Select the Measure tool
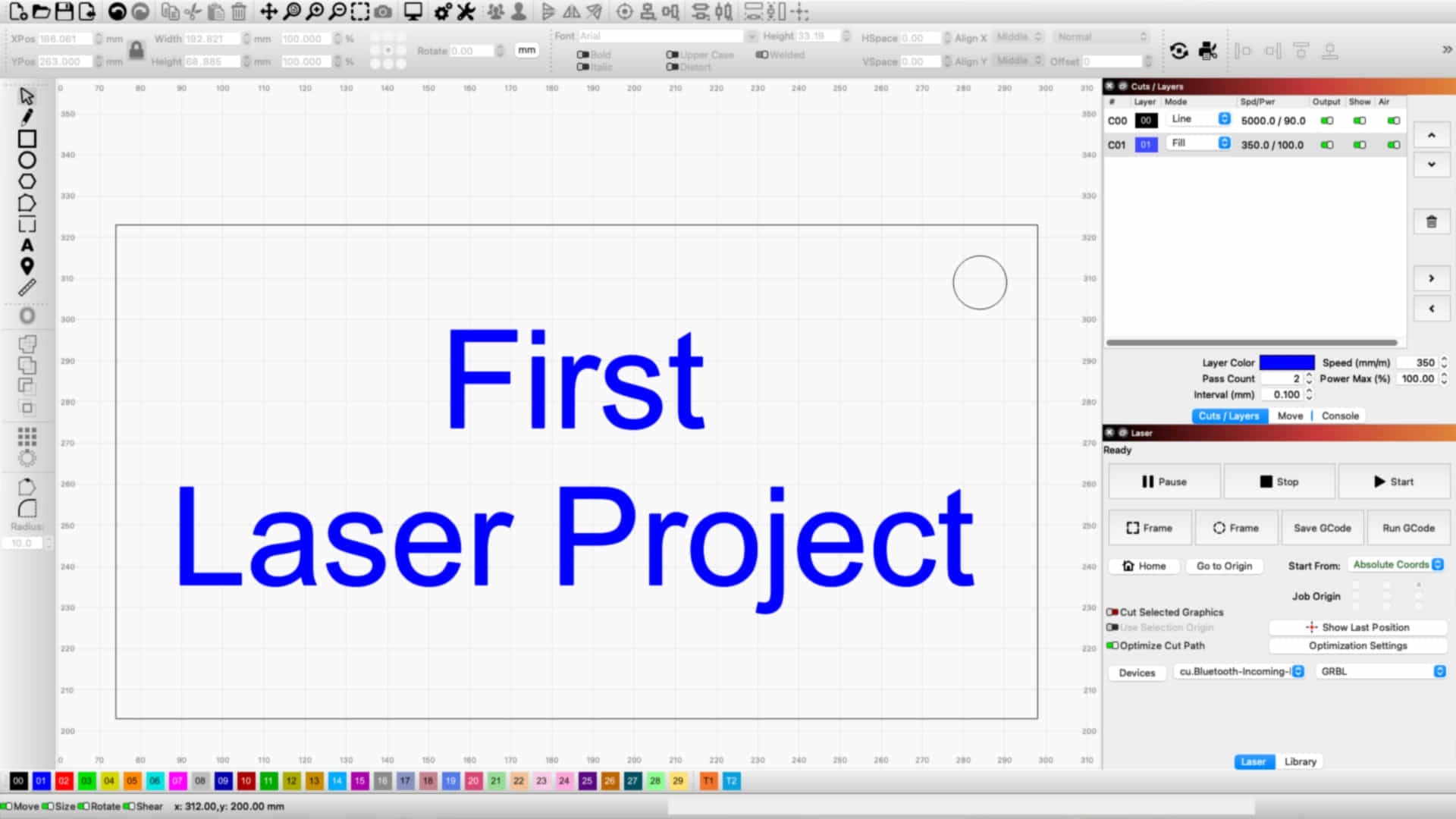1456x819 pixels. click(27, 288)
